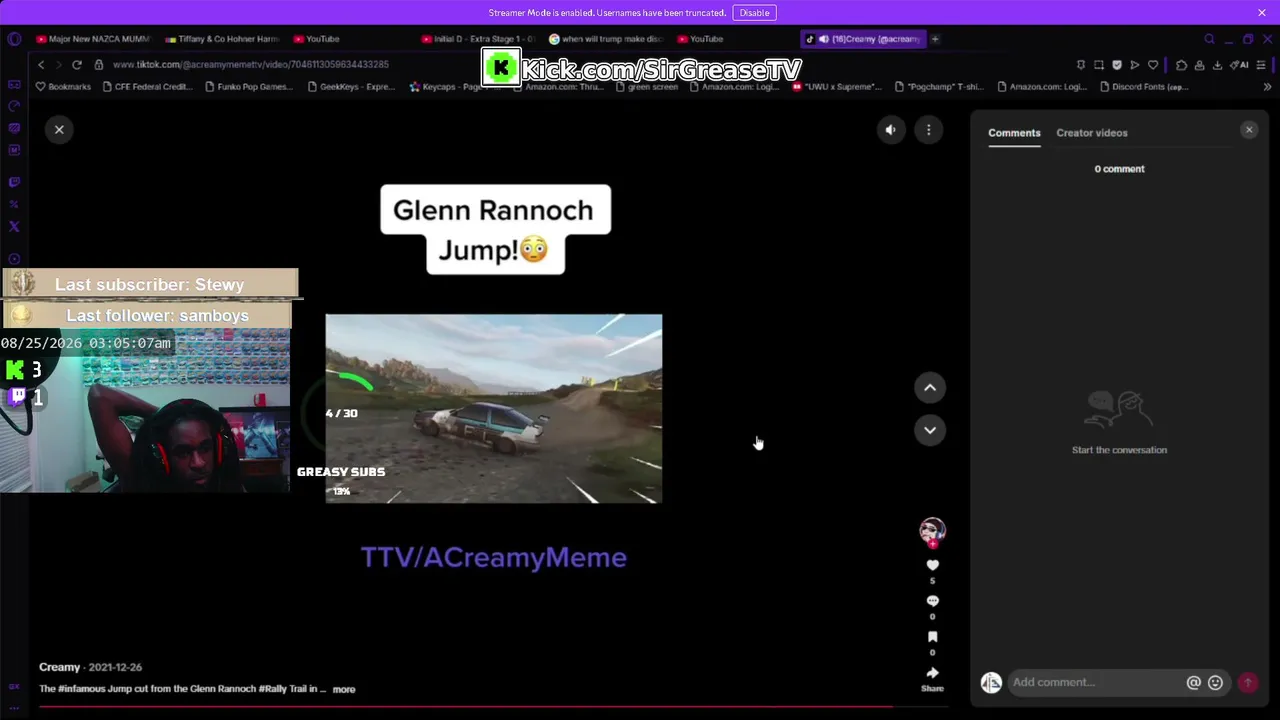Go to the next video with down arrow
This screenshot has width=1280, height=720.
930,430
